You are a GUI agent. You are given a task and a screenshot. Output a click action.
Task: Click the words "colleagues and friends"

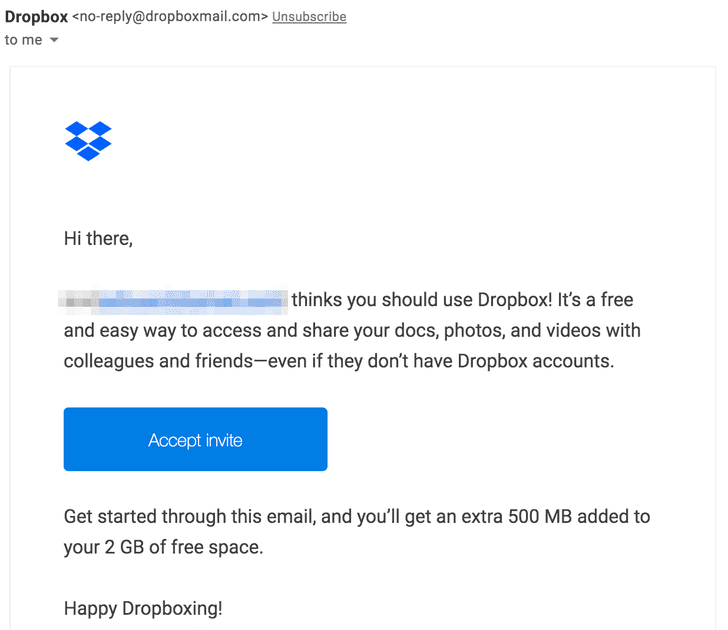pos(156,360)
